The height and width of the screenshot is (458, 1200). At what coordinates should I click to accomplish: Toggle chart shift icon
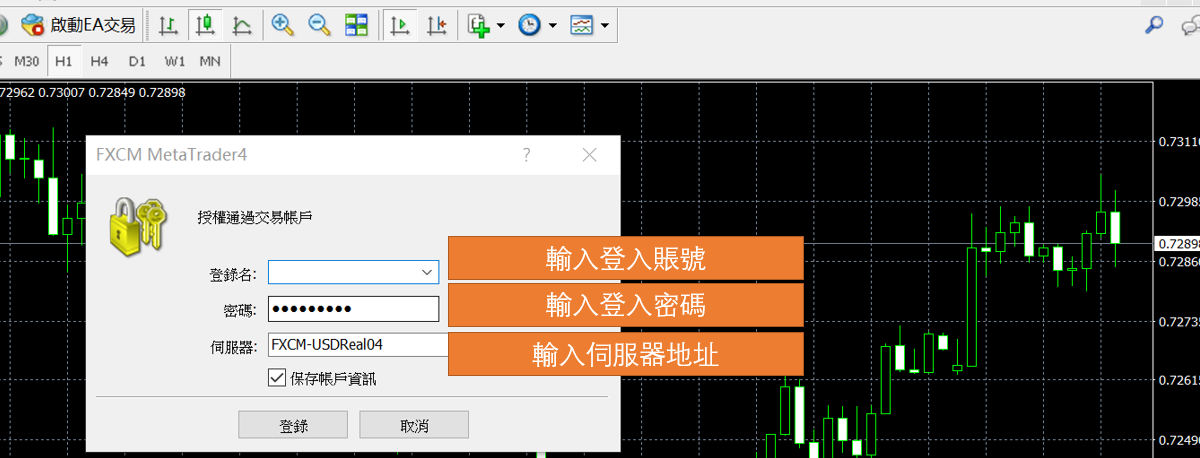coord(436,25)
